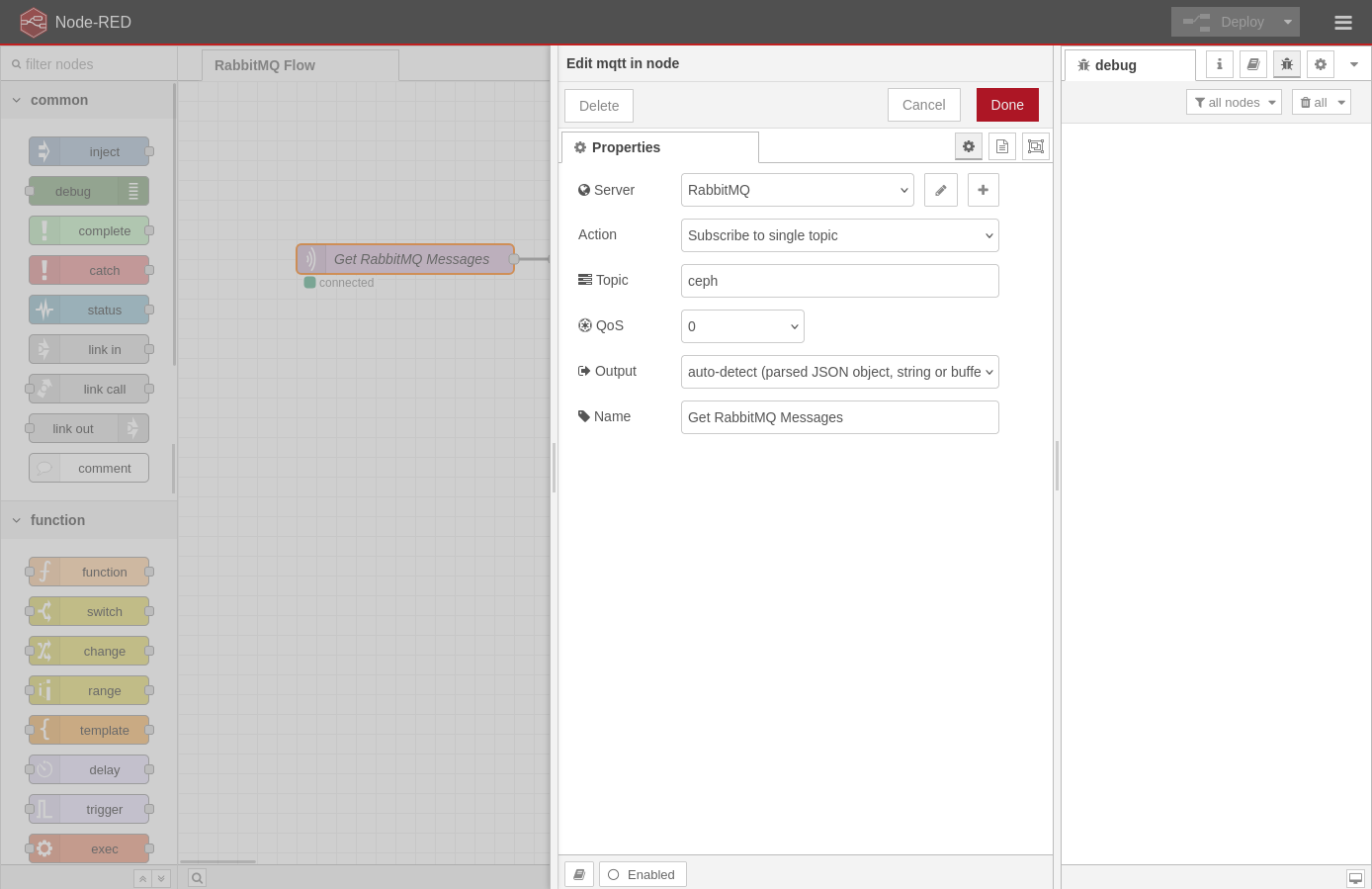This screenshot has width=1372, height=889.
Task: Open node appearance settings icon
Action: tap(1035, 146)
